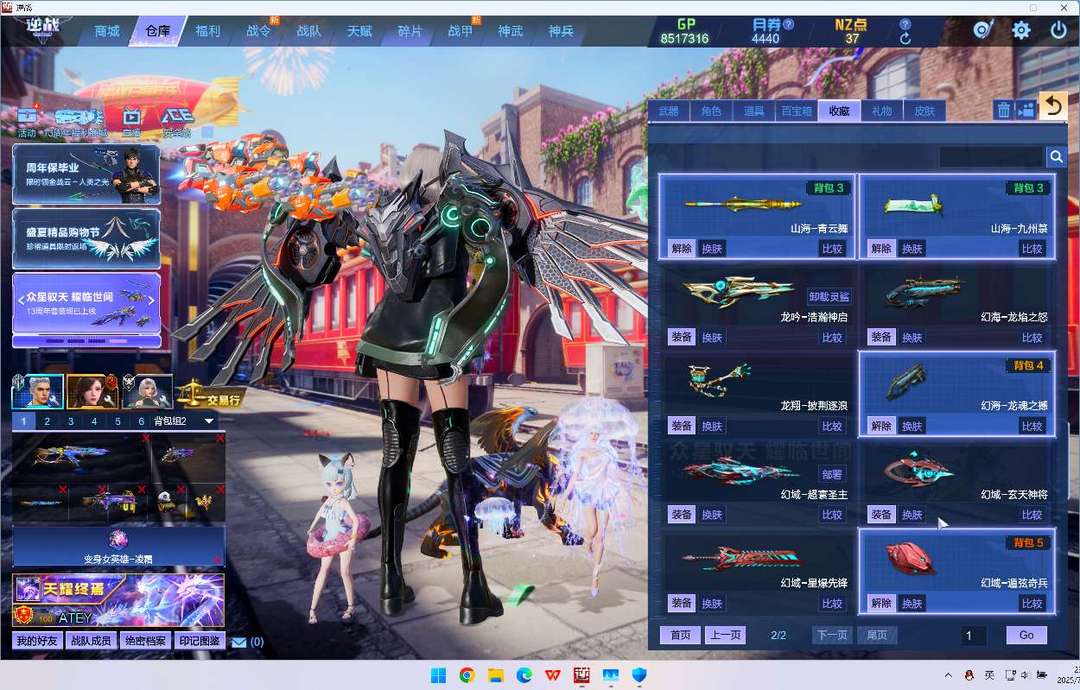Expand the 背包组2 dropdown
Image resolution: width=1080 pixels, height=690 pixels.
pos(209,421)
